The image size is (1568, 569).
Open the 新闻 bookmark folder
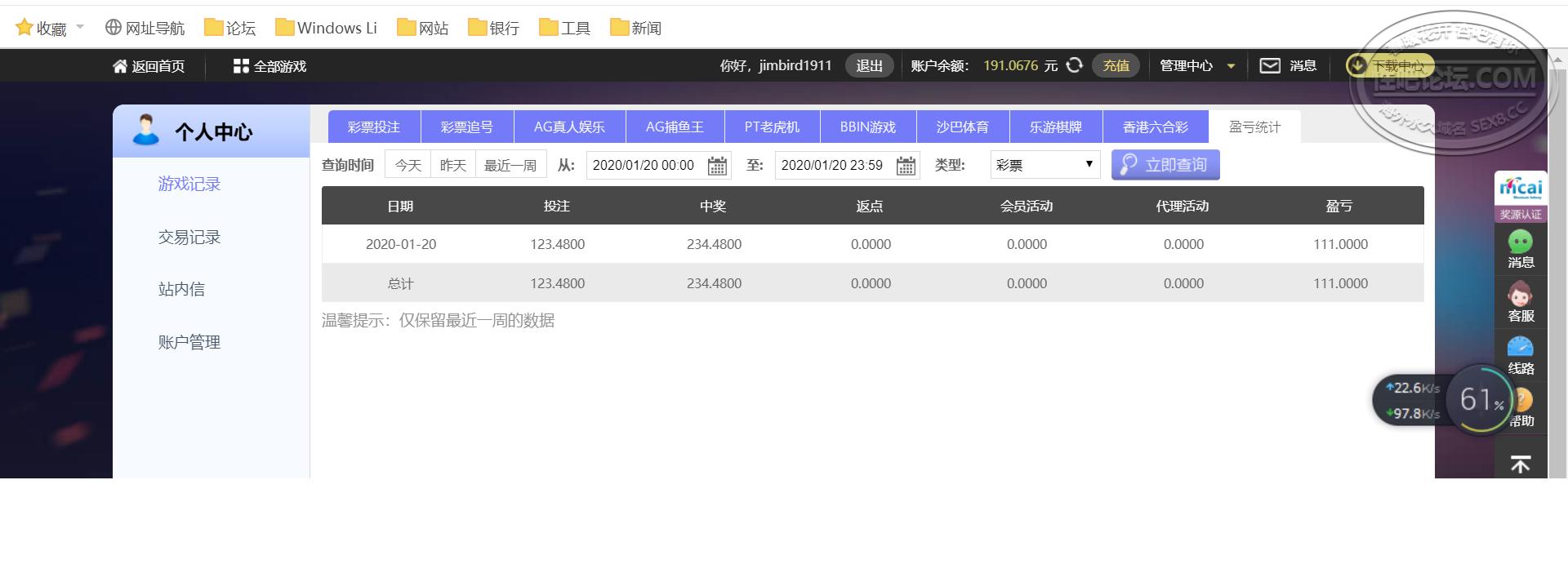click(x=636, y=28)
